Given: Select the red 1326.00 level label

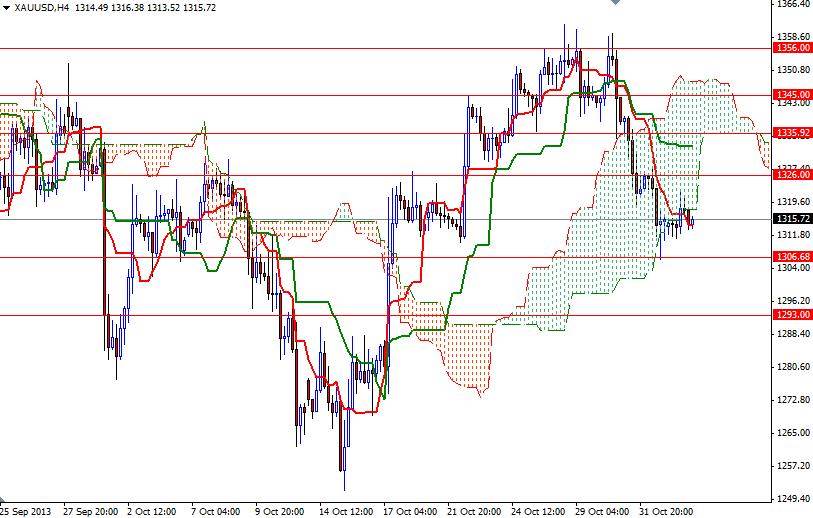Looking at the screenshot, I should pos(793,175).
